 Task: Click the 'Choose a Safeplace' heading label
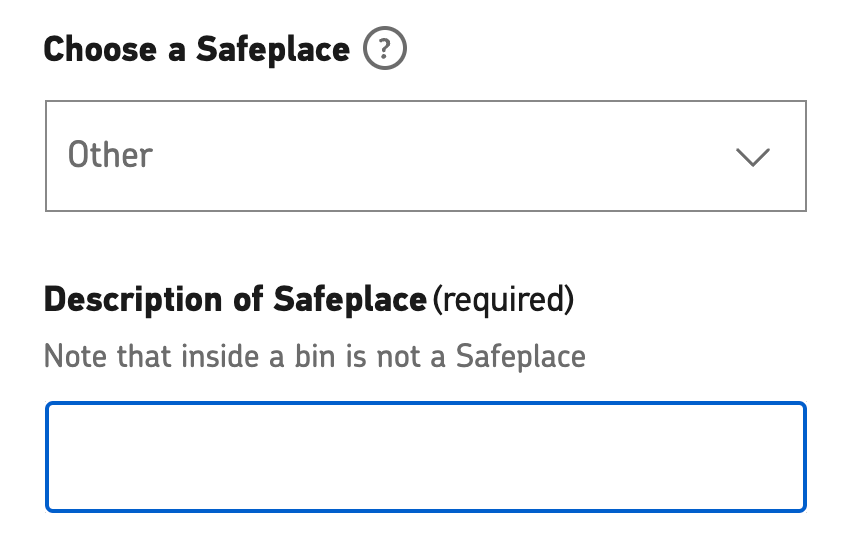click(x=197, y=49)
